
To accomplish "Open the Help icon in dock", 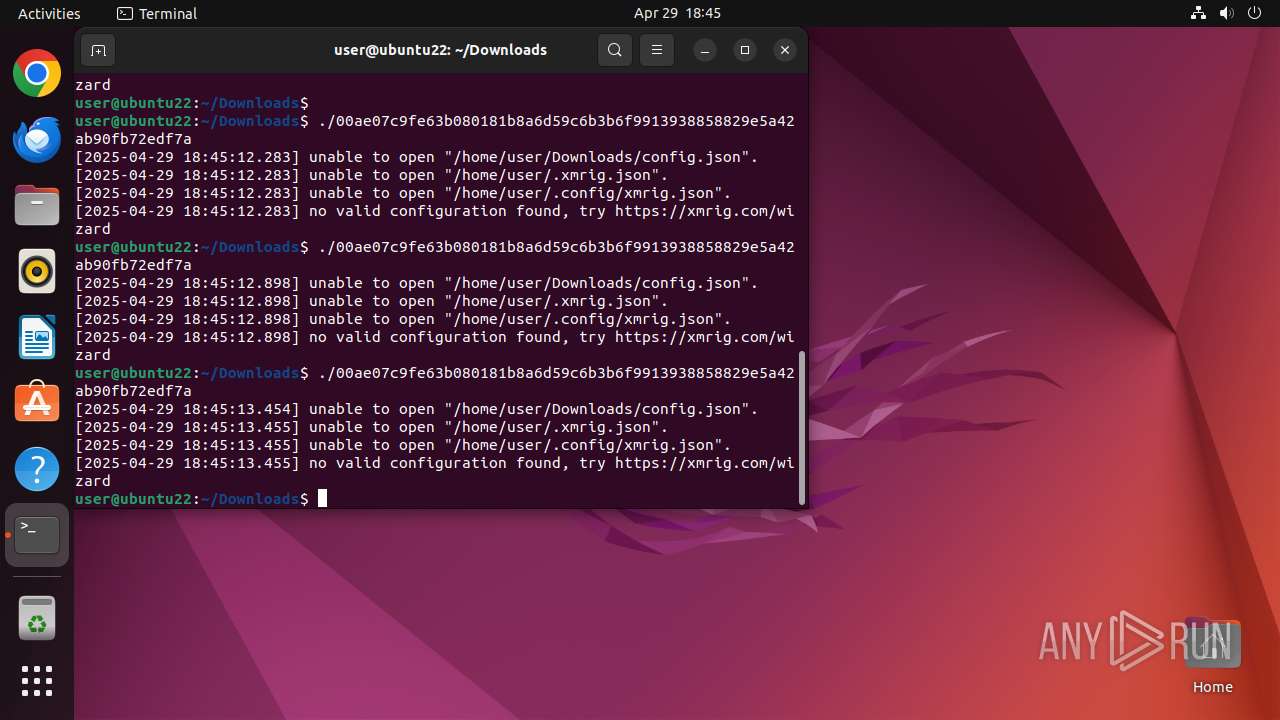I will click(37, 469).
